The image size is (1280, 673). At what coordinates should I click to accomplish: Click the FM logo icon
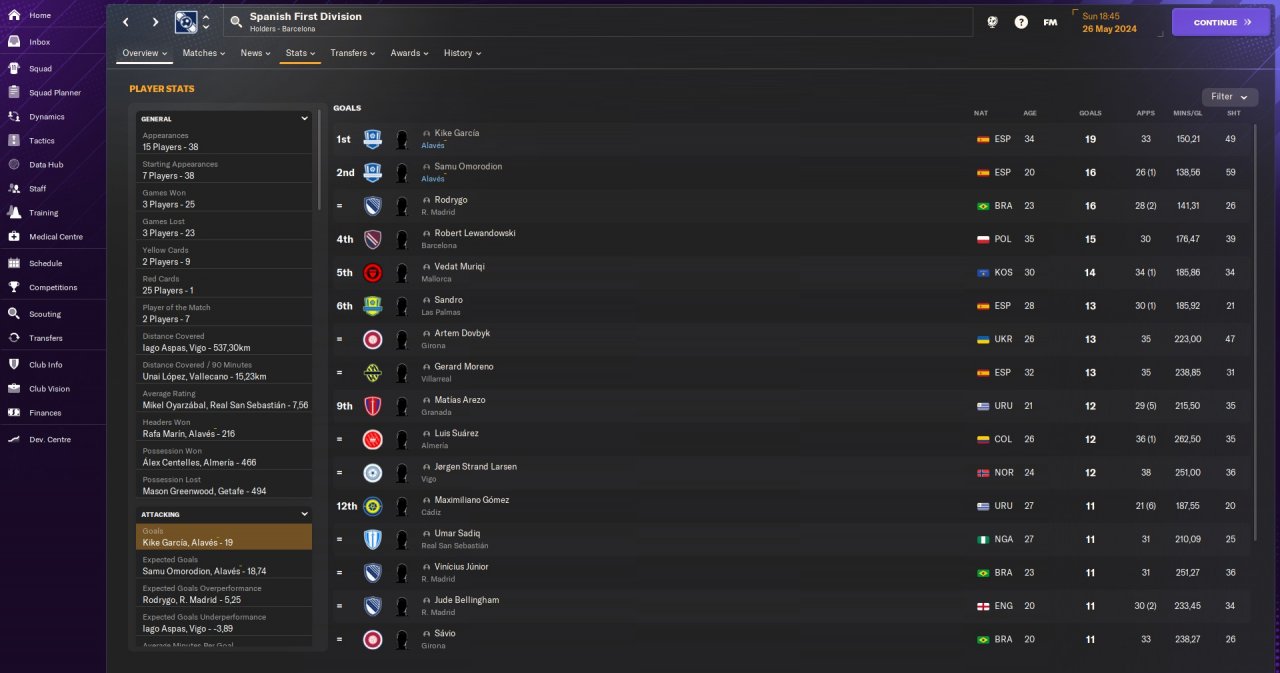tap(1050, 22)
